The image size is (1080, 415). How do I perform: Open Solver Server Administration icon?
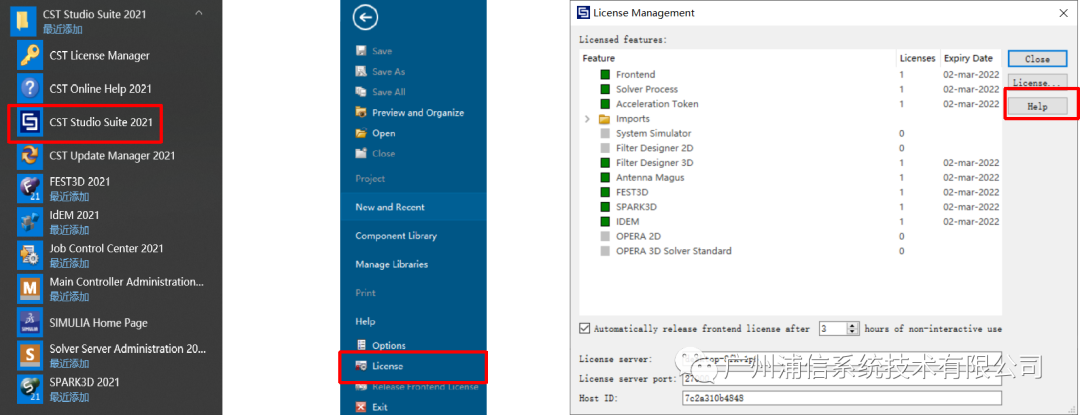[x=30, y=355]
